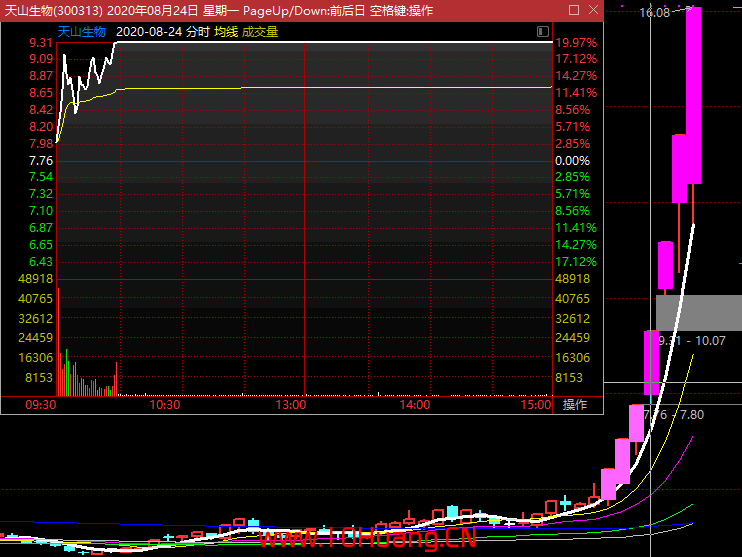742x557 pixels.
Task: Close the 天山生物 intraday popup
Action: (591, 10)
